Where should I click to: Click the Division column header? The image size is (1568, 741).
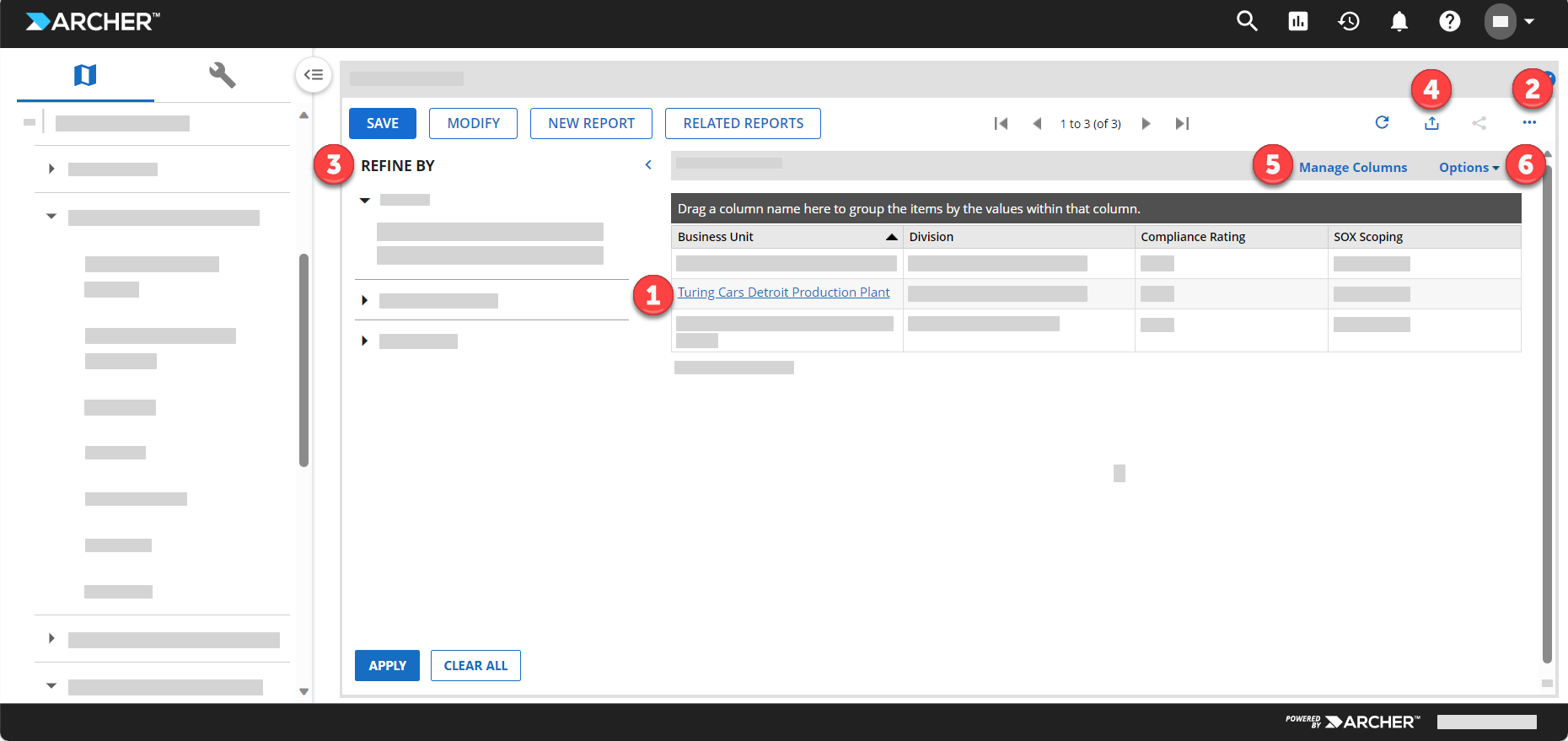(x=1018, y=237)
